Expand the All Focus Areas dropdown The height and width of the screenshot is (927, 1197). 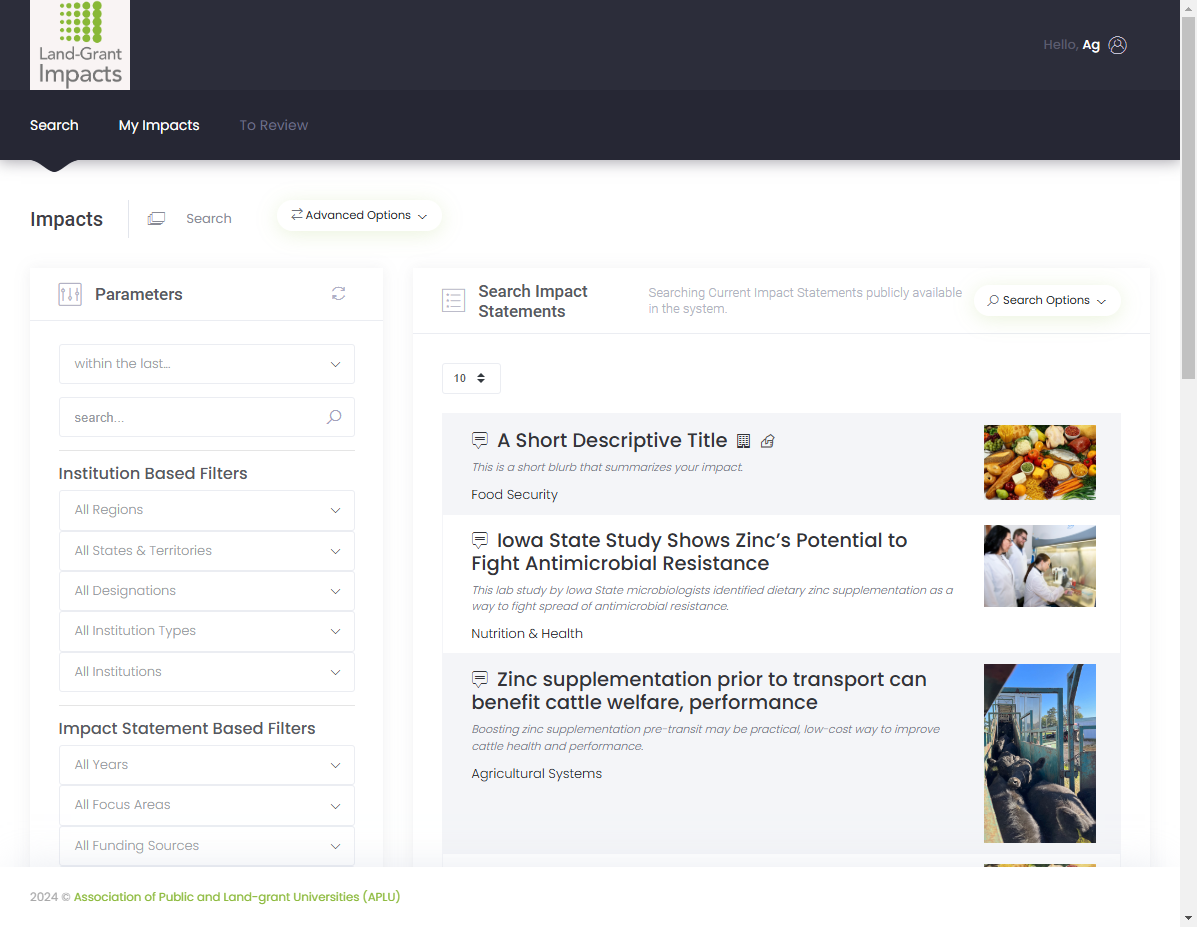(x=207, y=806)
